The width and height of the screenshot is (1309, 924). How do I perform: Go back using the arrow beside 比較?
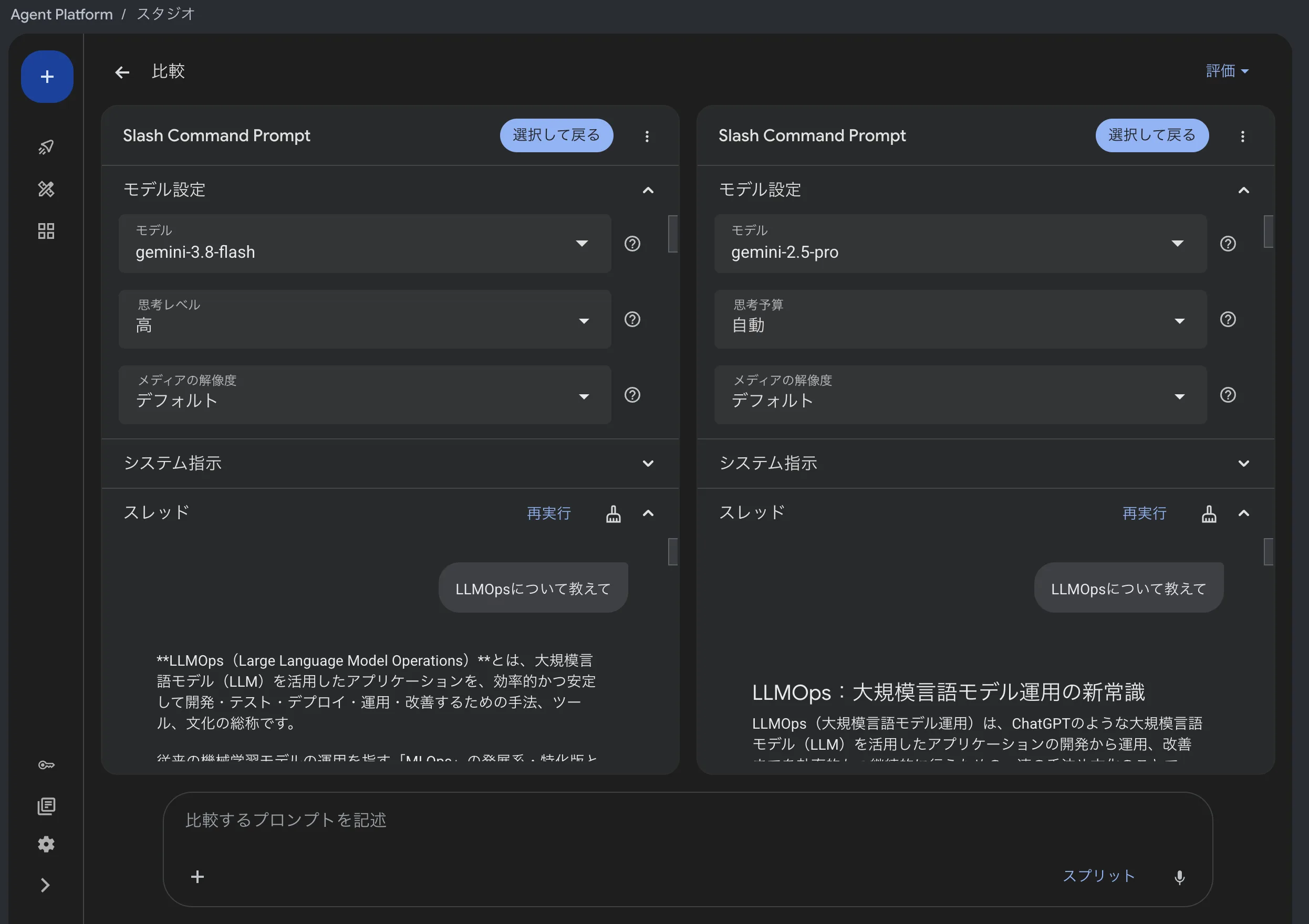coord(122,72)
